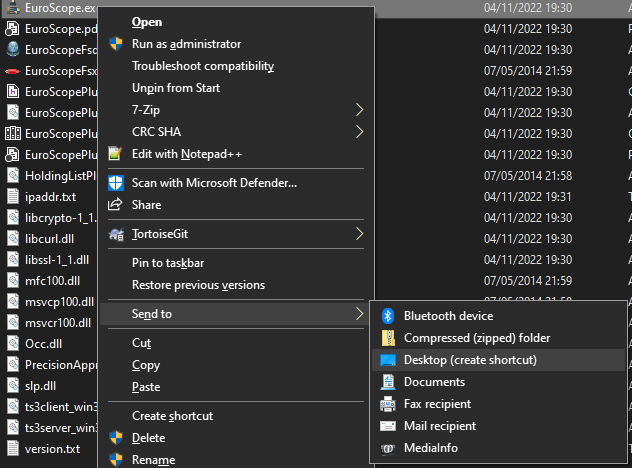Click the TortoiseGit turtle icon
This screenshot has height=468, width=632.
[115, 234]
